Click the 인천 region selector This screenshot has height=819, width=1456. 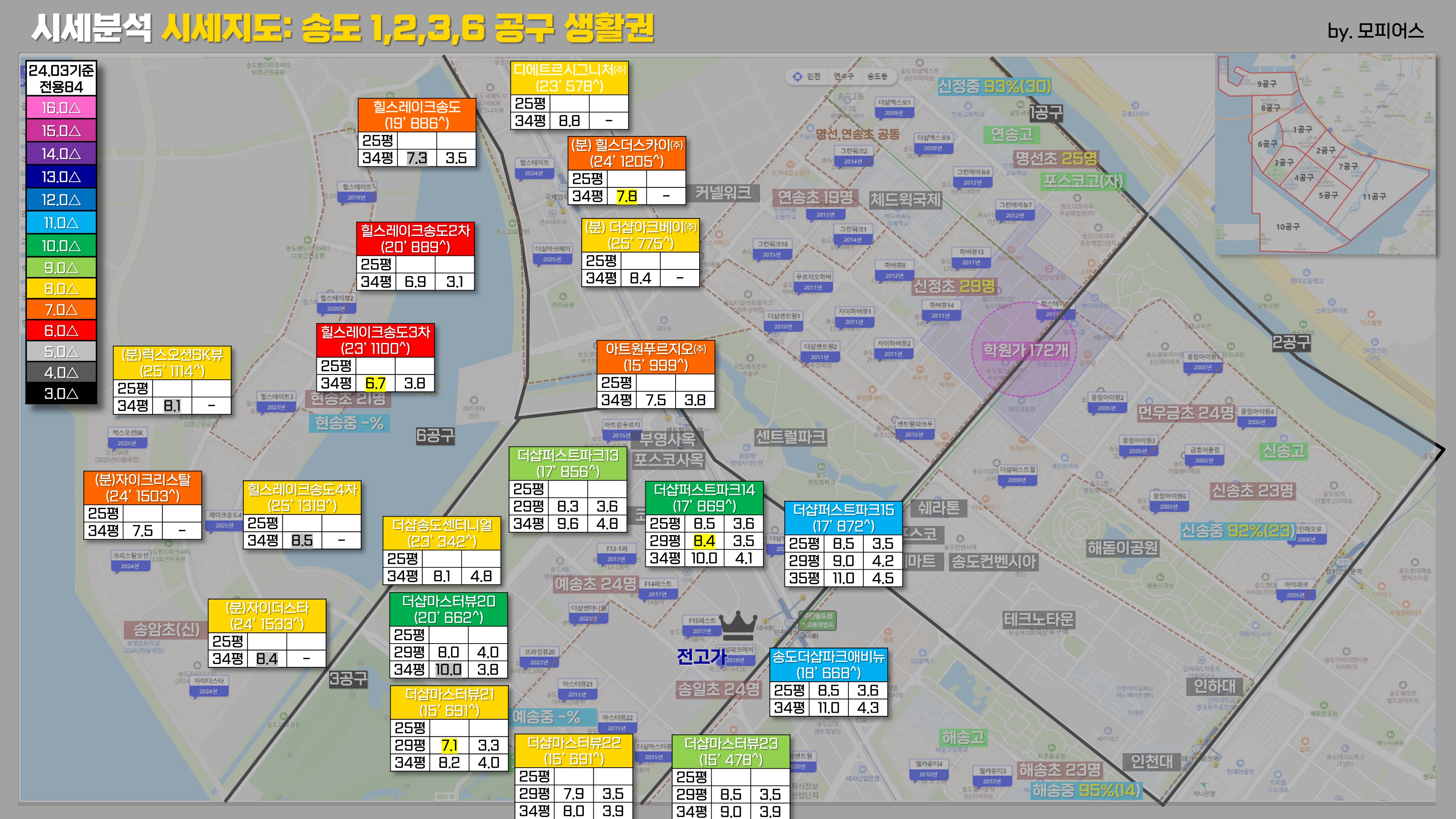[813, 76]
